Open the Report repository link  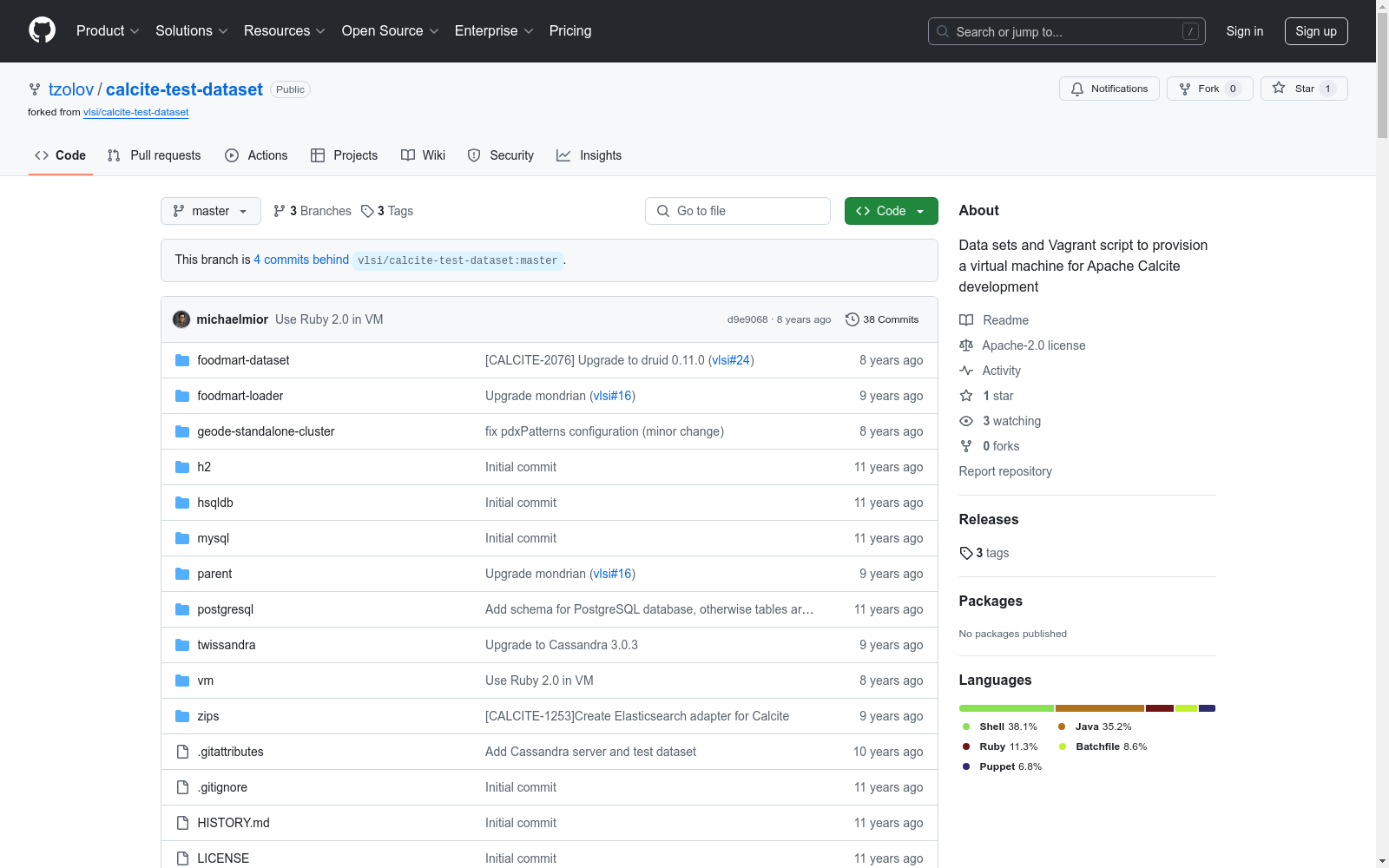(1005, 471)
